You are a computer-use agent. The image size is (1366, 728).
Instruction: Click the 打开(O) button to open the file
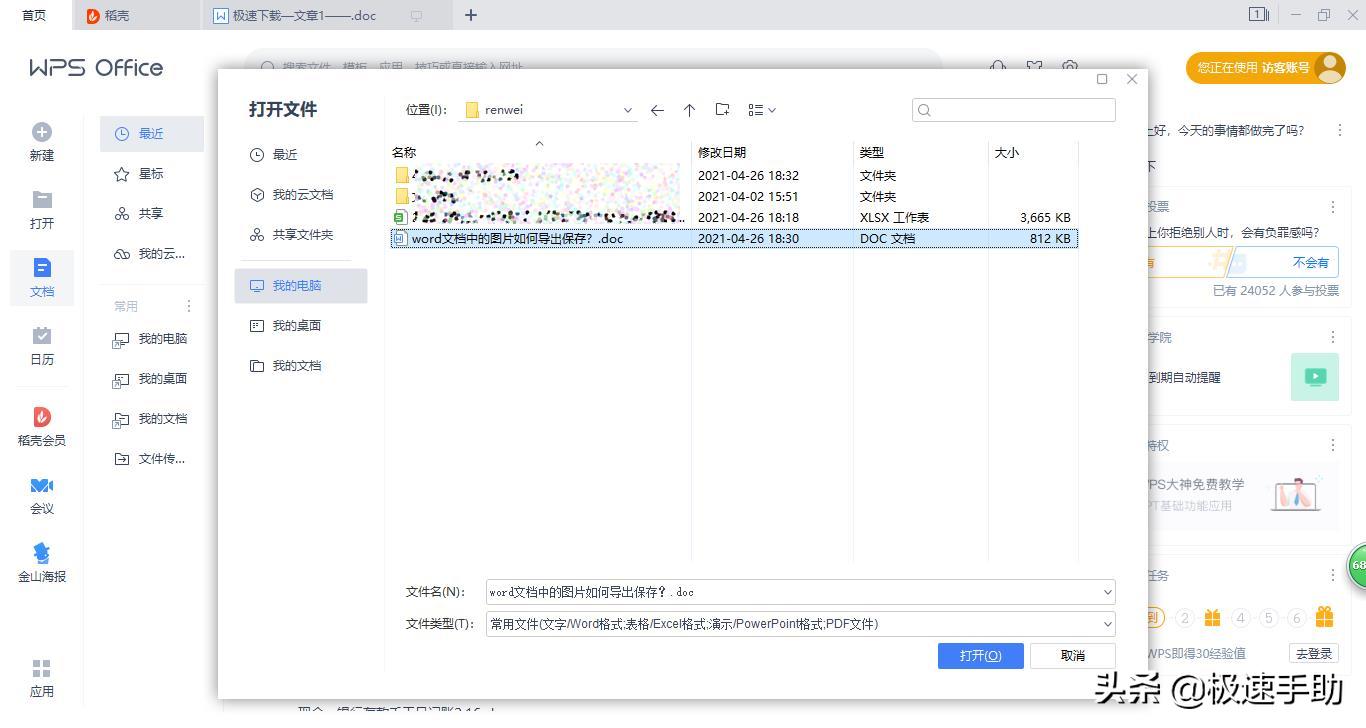point(979,655)
